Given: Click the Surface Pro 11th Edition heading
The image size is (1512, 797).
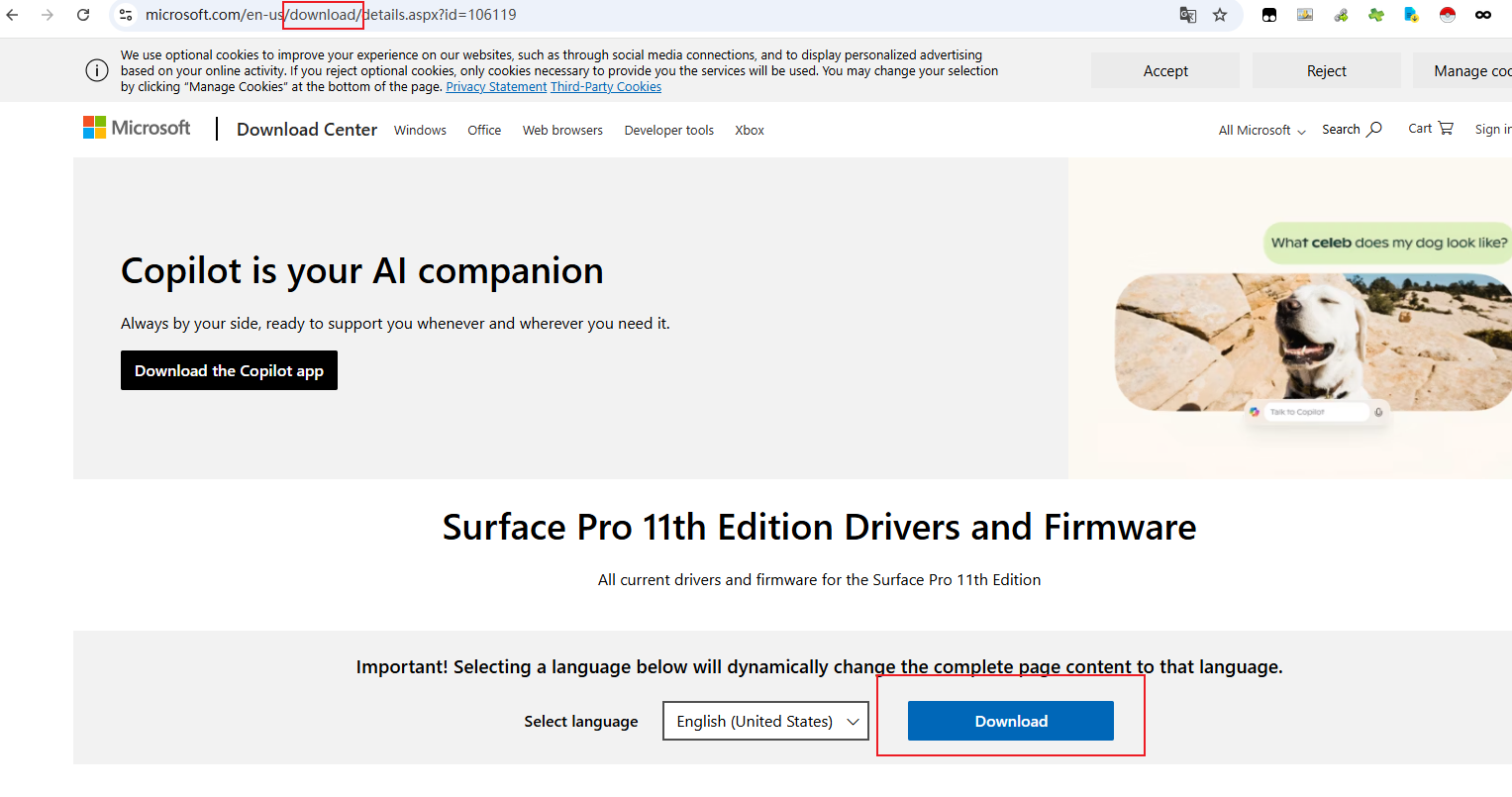Looking at the screenshot, I should pyautogui.click(x=819, y=527).
